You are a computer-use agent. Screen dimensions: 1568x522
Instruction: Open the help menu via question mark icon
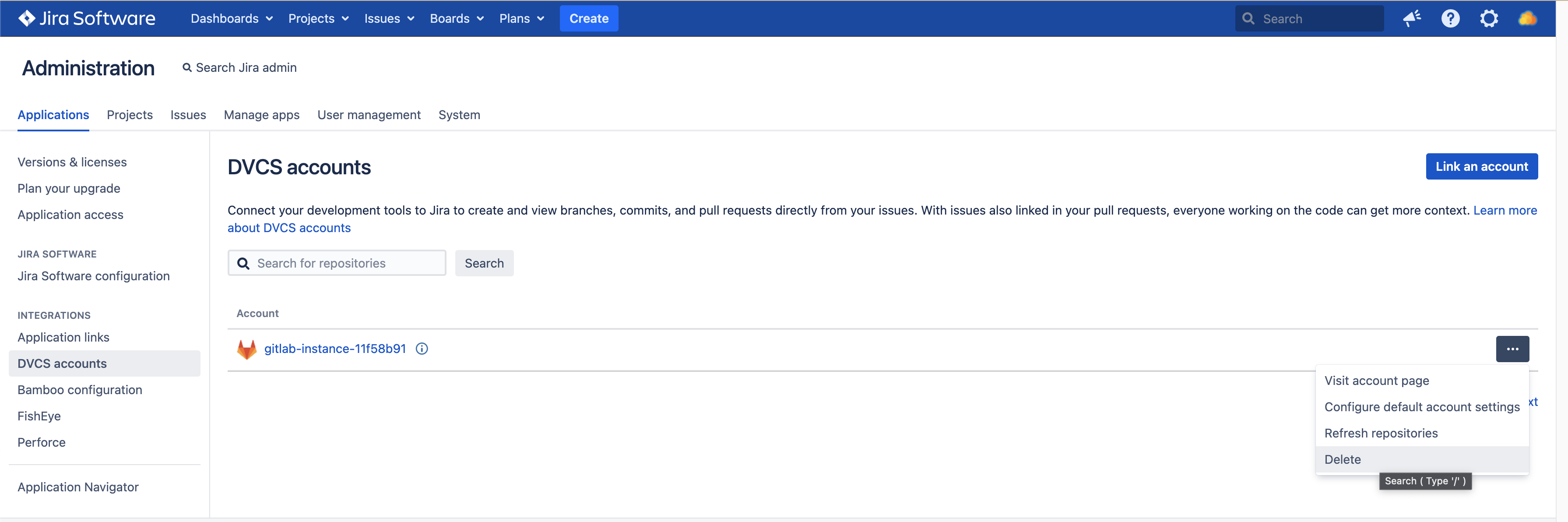(x=1451, y=18)
